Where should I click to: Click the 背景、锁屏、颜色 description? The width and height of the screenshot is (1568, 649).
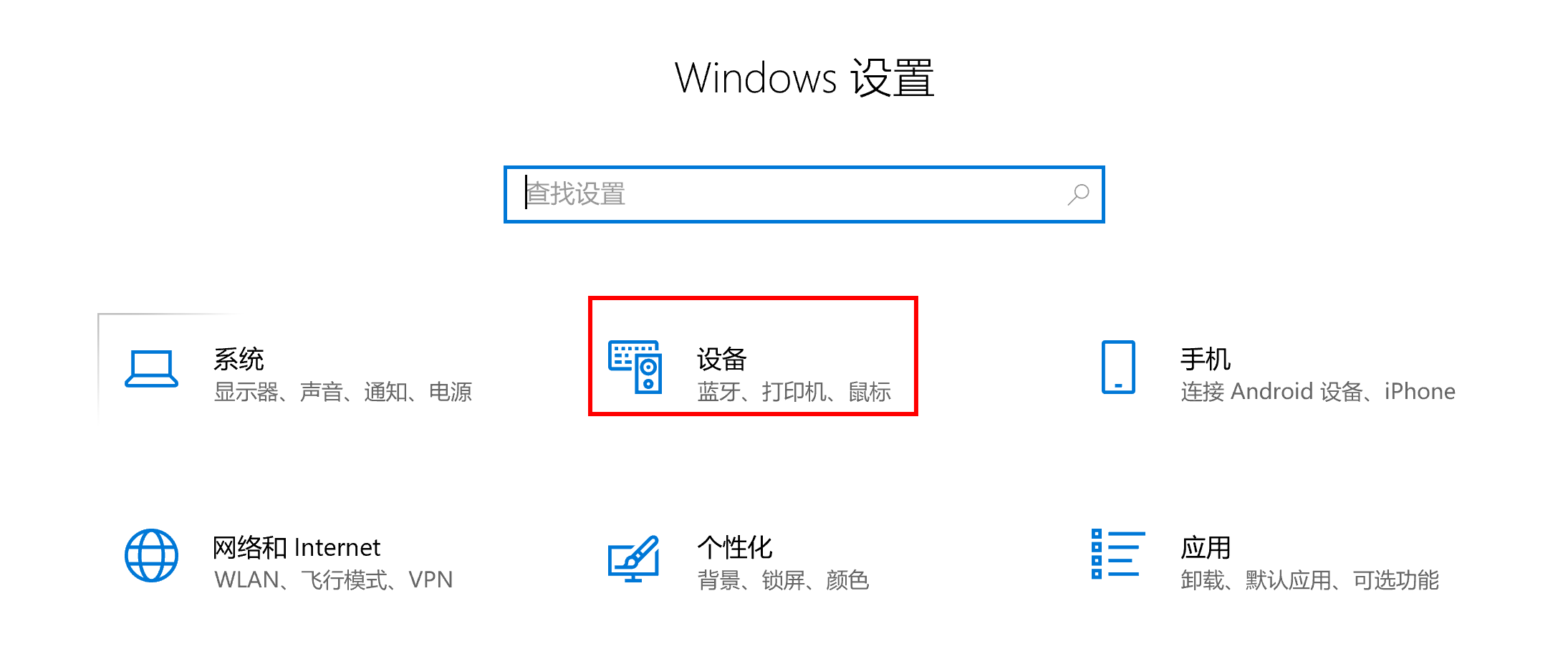pos(784,580)
